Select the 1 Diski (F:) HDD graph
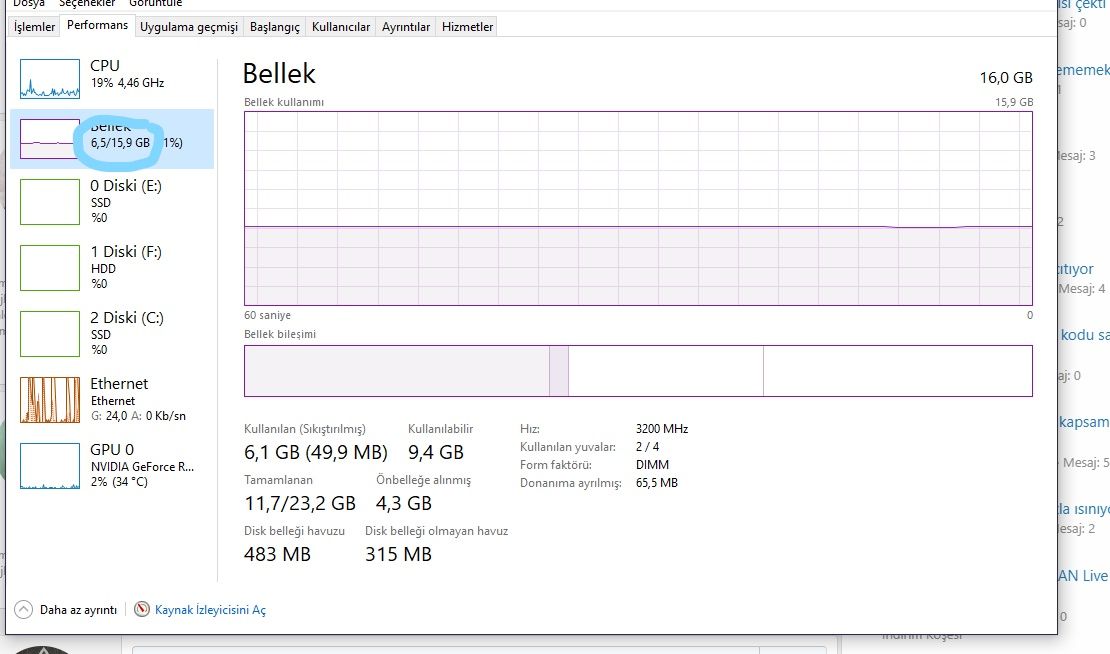The image size is (1110, 654). pos(50,267)
